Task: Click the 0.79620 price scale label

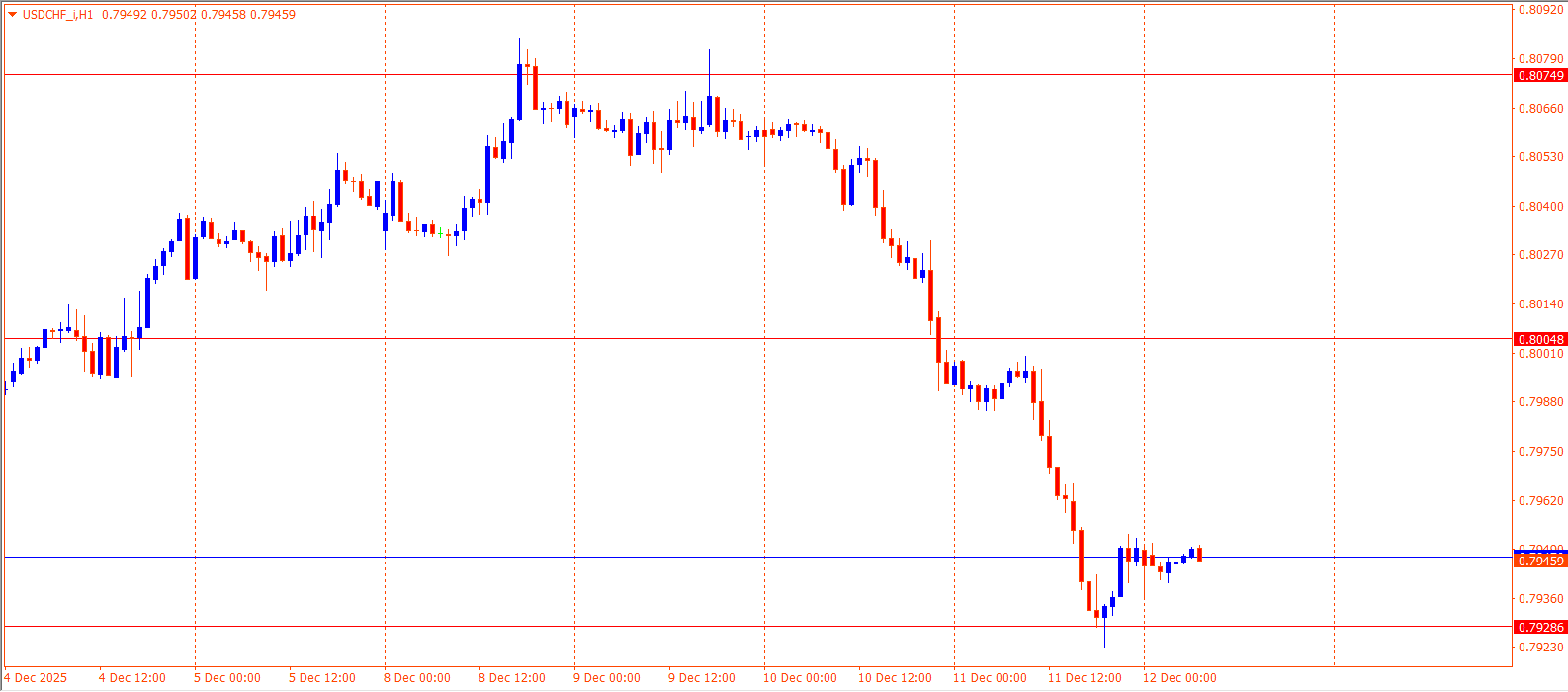Action: coord(1541,501)
